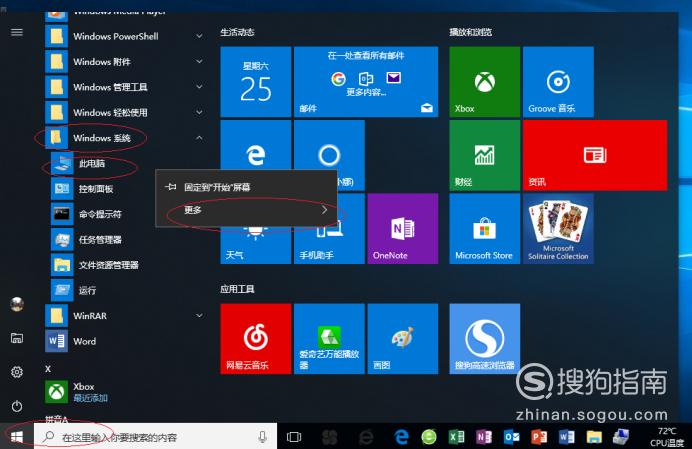Open the Xbox green tile
Image resolution: width=692 pixels, height=449 pixels.
coord(484,82)
